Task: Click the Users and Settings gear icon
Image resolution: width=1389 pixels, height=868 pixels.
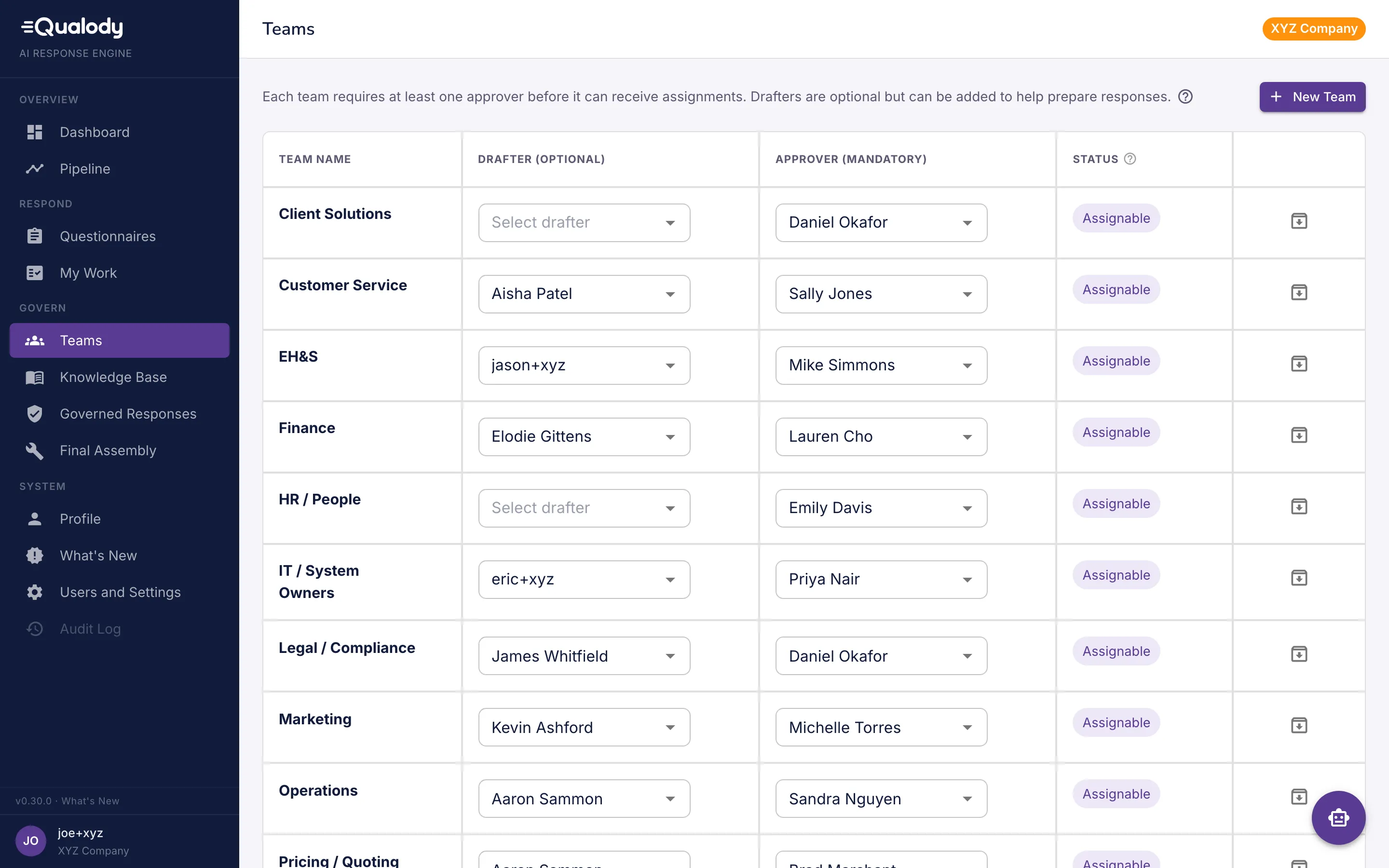Action: pyautogui.click(x=34, y=593)
